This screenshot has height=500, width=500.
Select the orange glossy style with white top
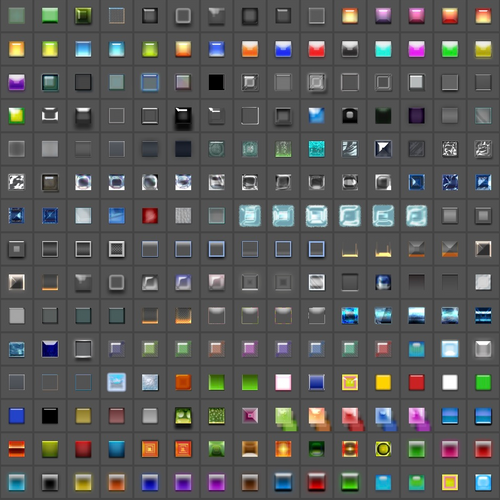click(250, 49)
